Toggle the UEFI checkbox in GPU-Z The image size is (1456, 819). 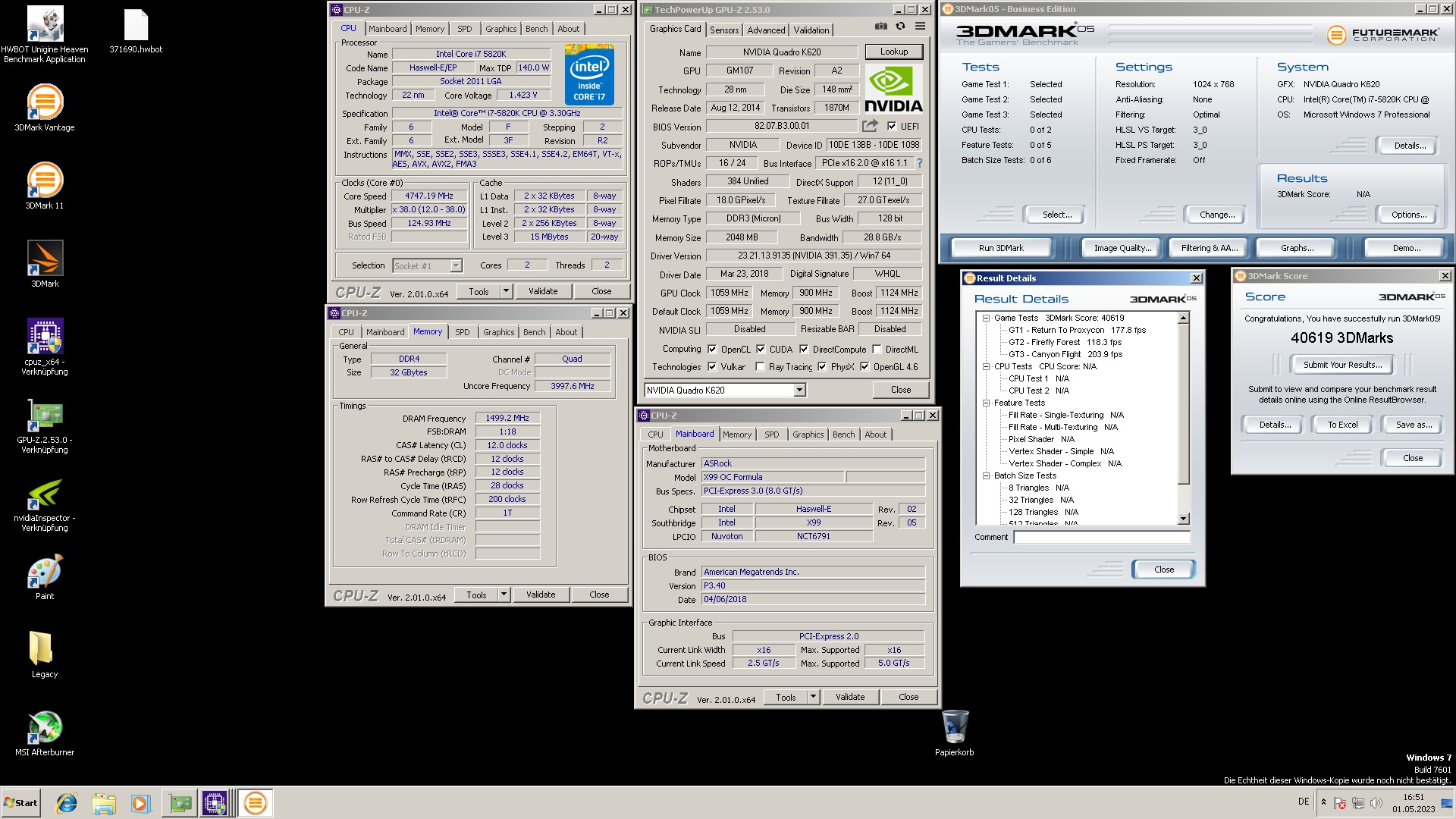892,127
